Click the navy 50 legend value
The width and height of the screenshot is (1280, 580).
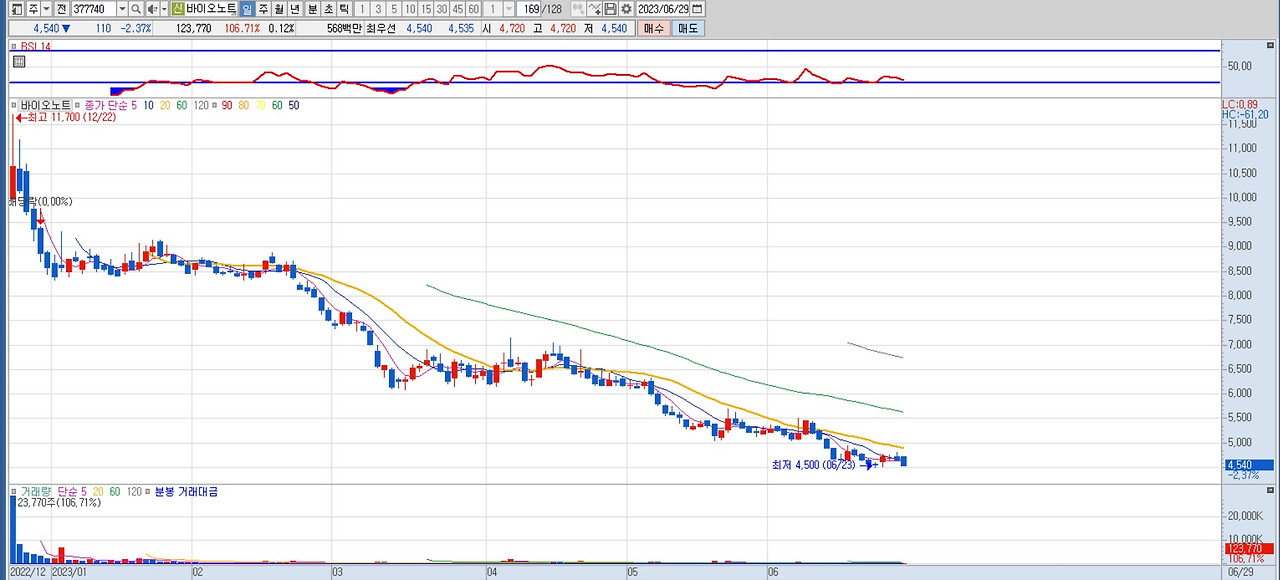point(294,105)
